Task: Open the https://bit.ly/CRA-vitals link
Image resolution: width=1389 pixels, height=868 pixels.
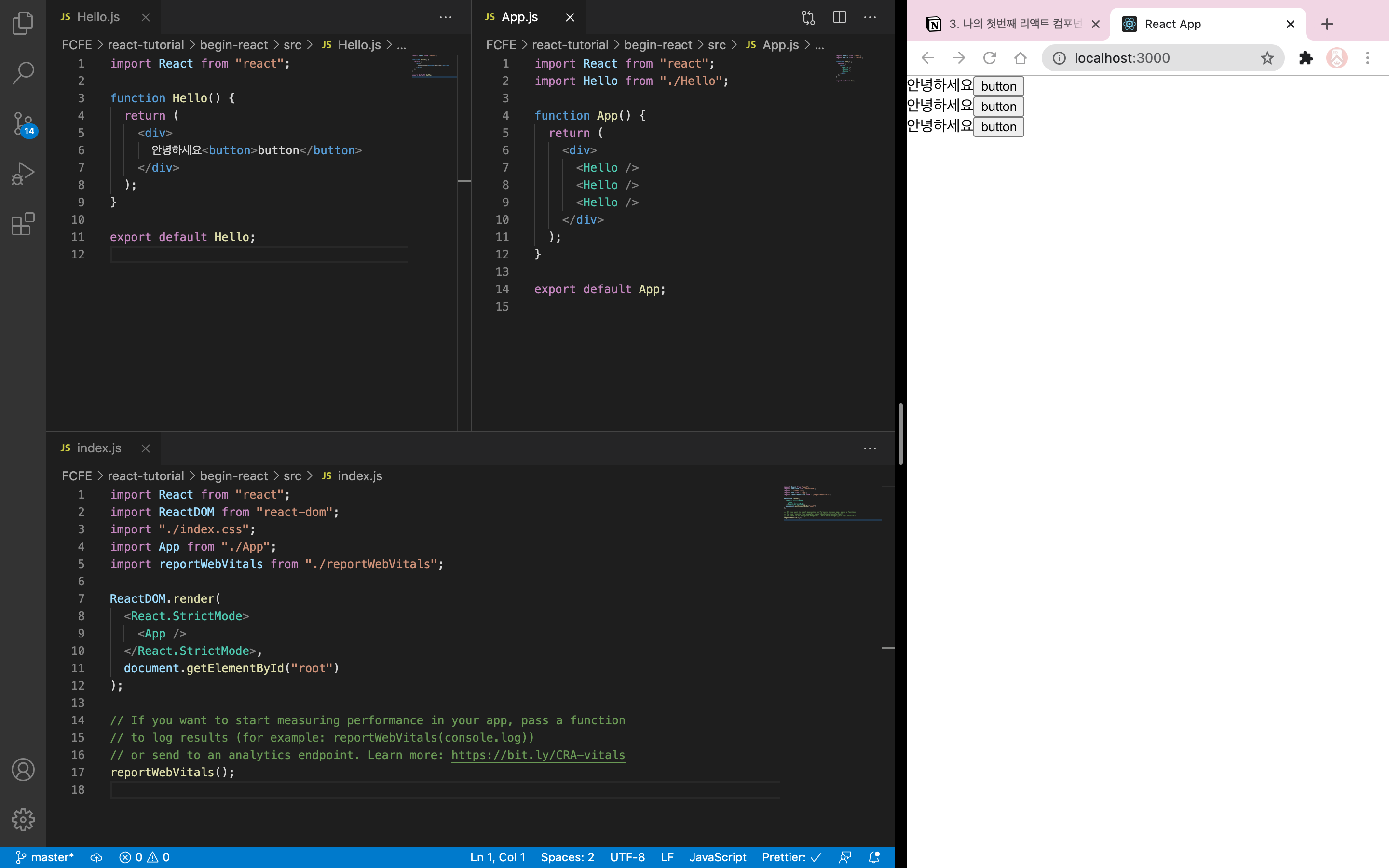Action: [538, 755]
